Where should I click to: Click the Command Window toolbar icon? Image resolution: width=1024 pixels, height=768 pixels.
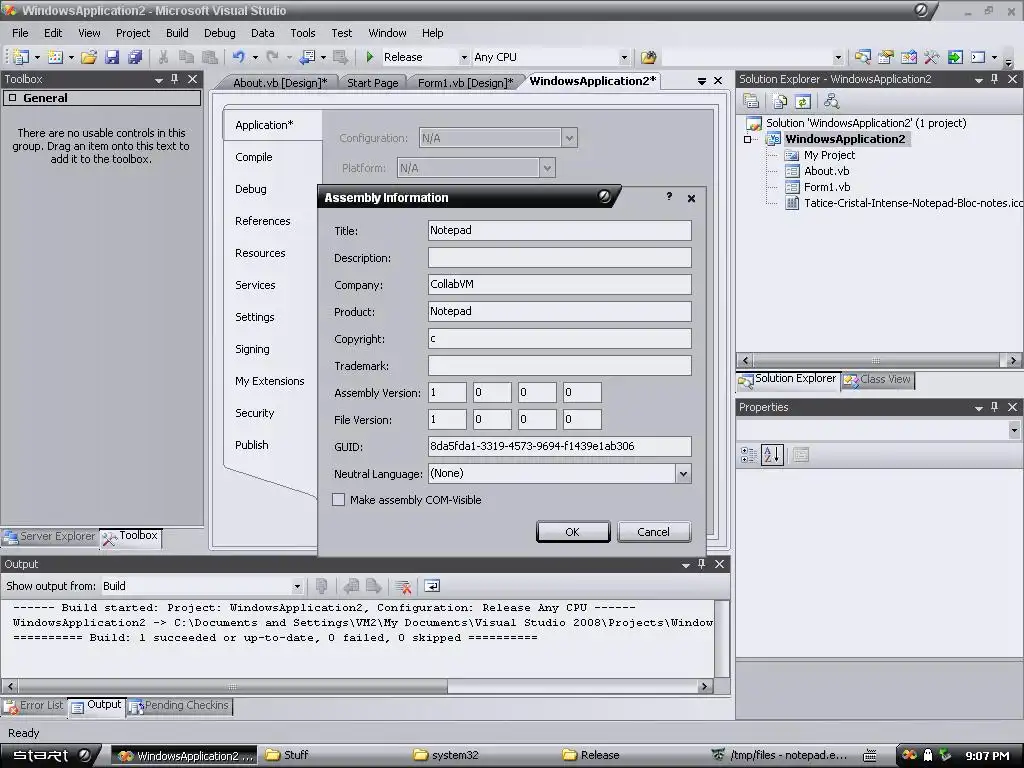978,57
